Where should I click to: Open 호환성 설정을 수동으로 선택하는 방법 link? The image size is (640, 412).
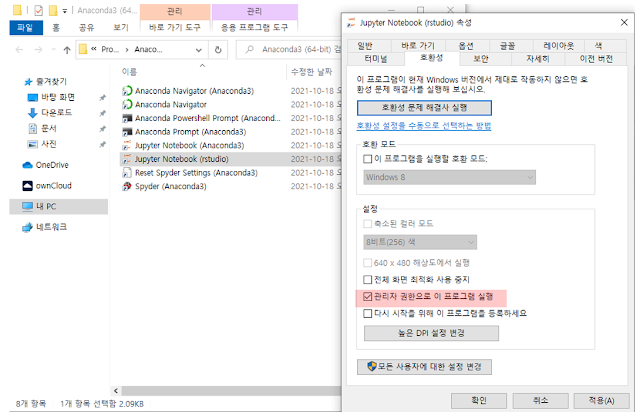tap(424, 126)
